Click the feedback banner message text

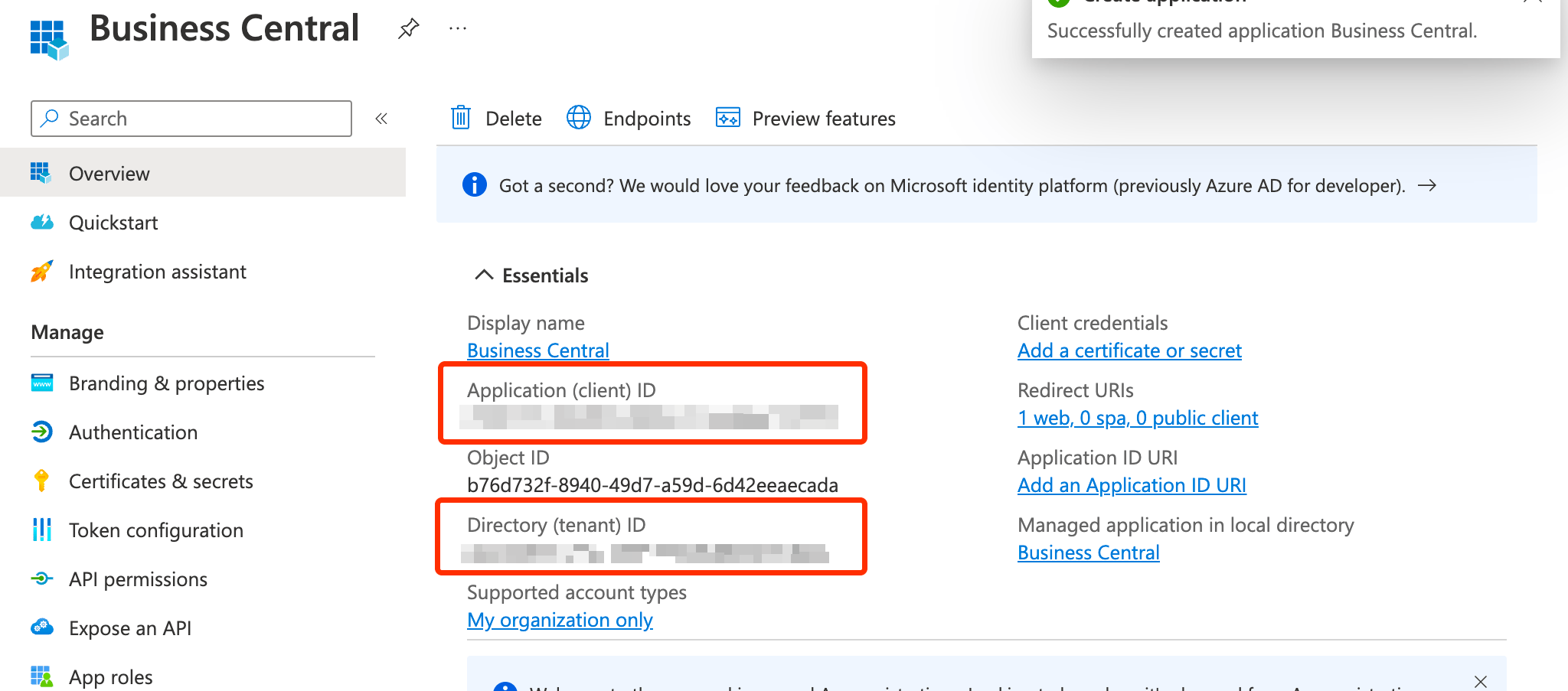click(x=952, y=185)
